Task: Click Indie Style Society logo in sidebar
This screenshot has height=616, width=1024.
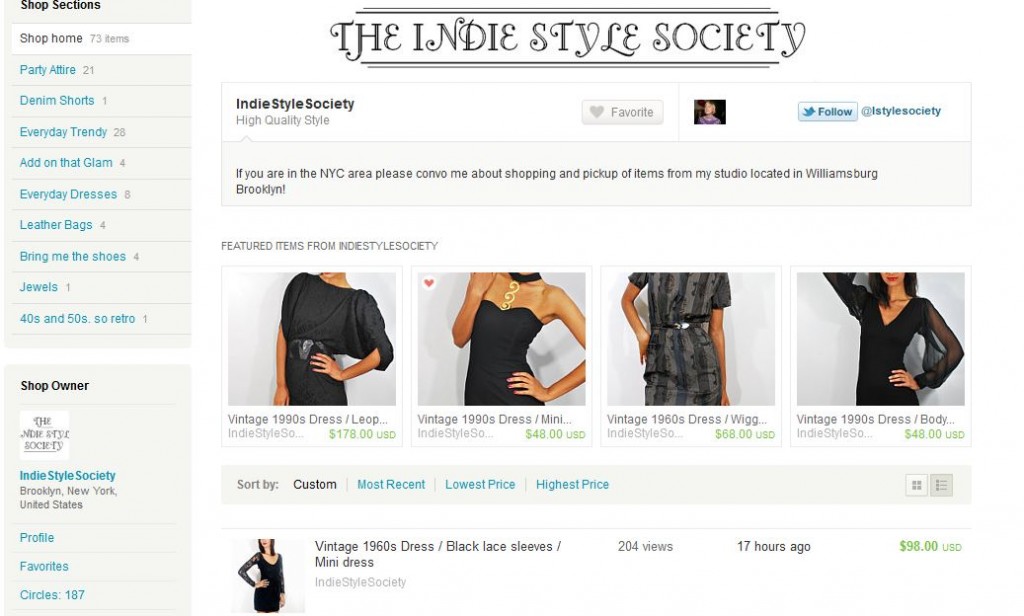Action: [44, 434]
